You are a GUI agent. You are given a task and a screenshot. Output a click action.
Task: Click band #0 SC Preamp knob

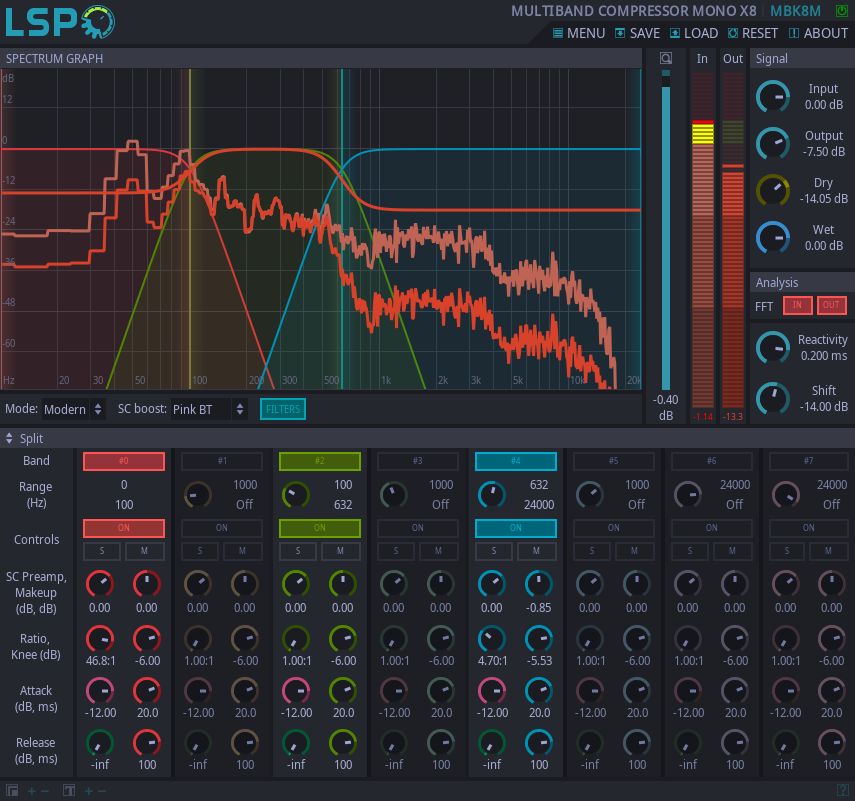pos(100,584)
